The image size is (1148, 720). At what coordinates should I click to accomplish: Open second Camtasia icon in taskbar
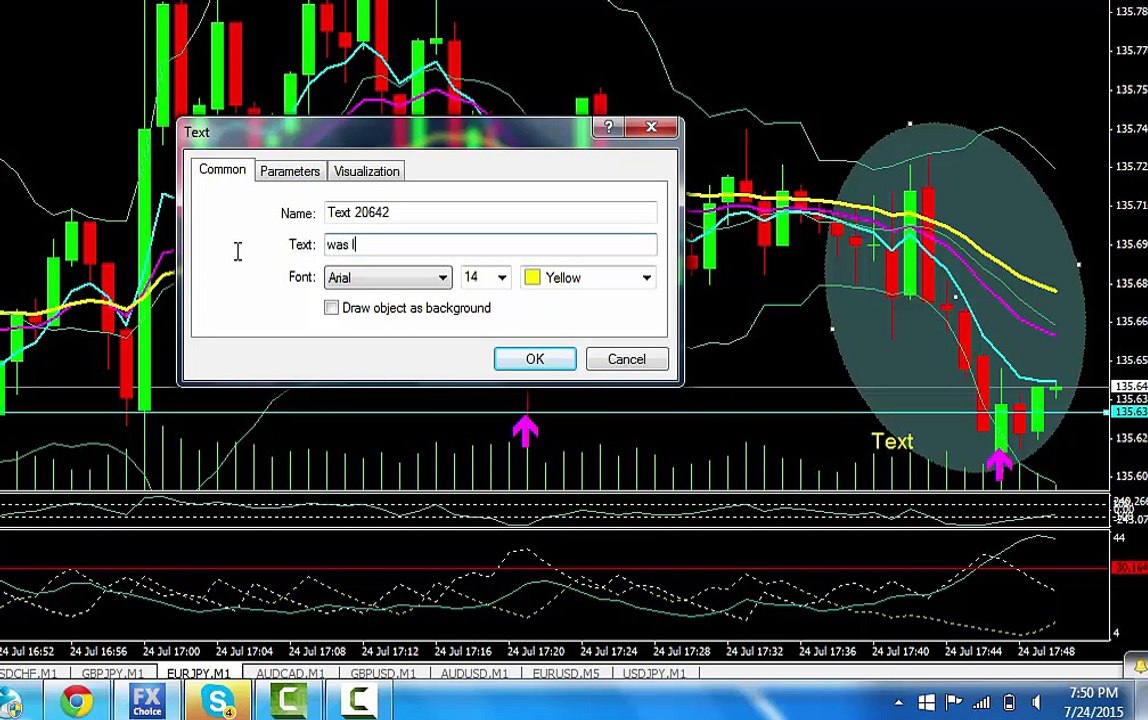[358, 701]
